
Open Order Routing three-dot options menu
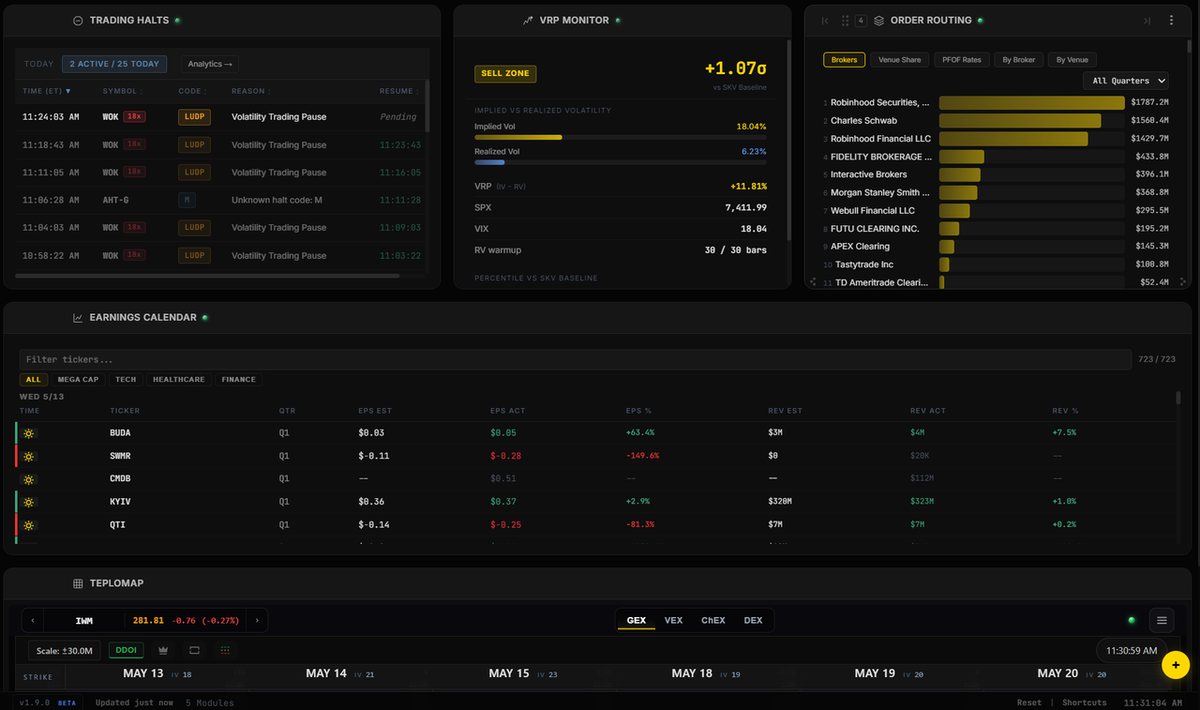coord(1171,21)
